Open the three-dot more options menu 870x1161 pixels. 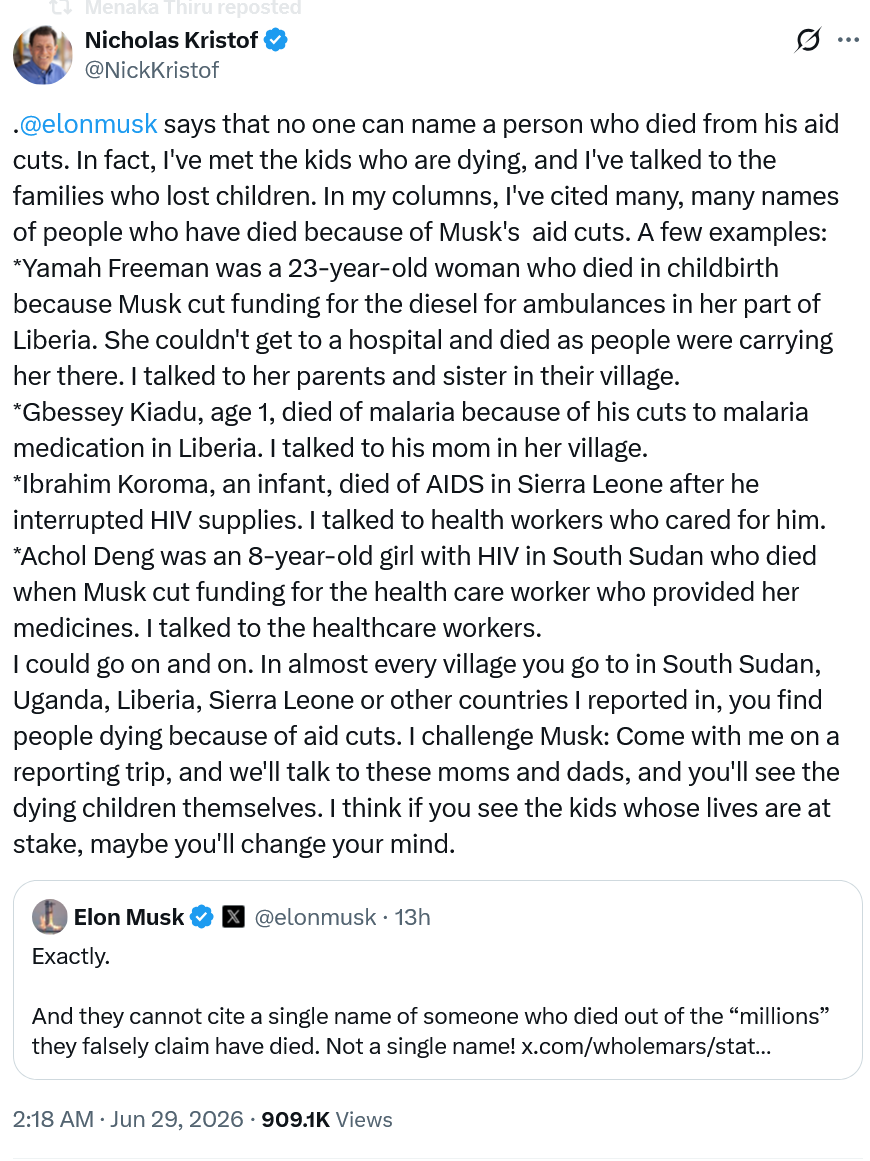click(848, 40)
